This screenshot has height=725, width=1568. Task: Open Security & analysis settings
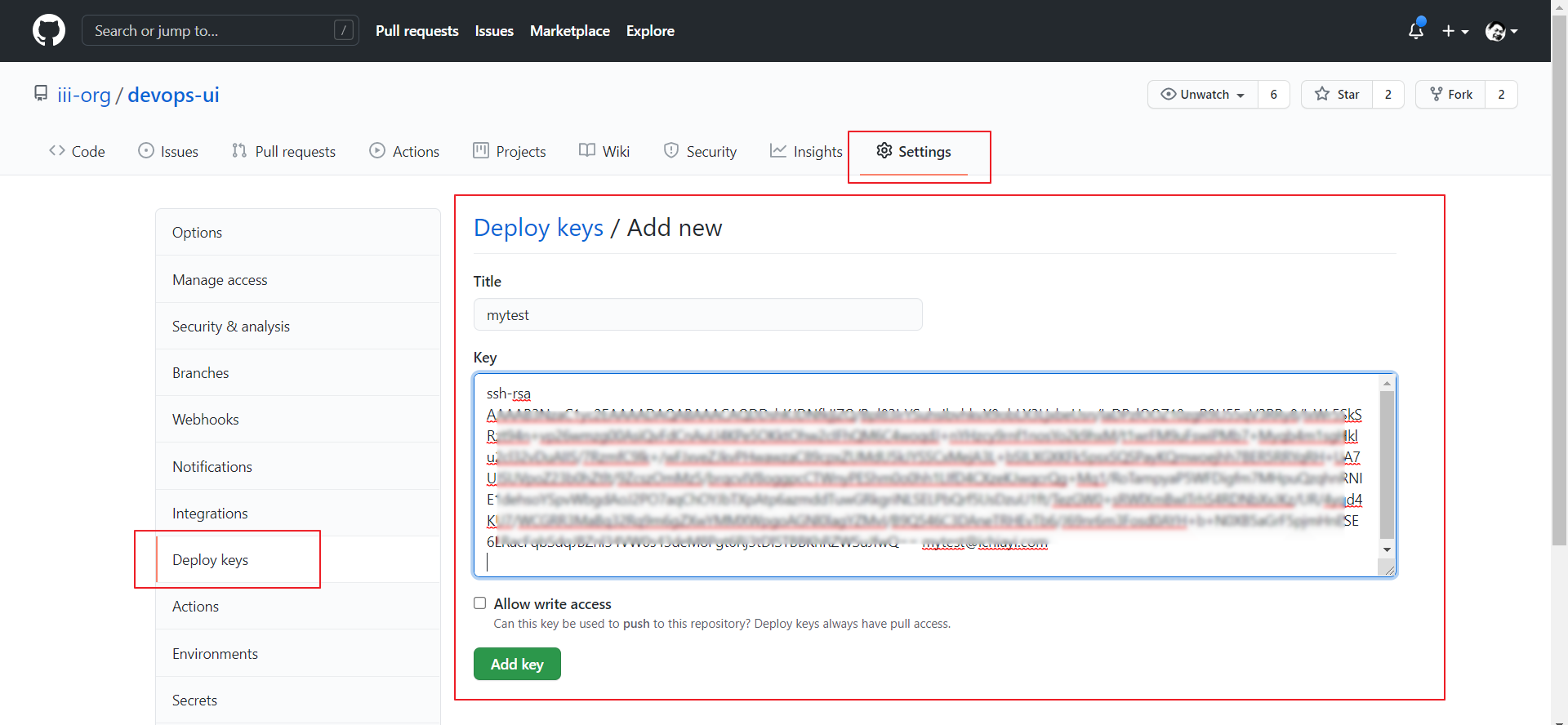pos(298,326)
